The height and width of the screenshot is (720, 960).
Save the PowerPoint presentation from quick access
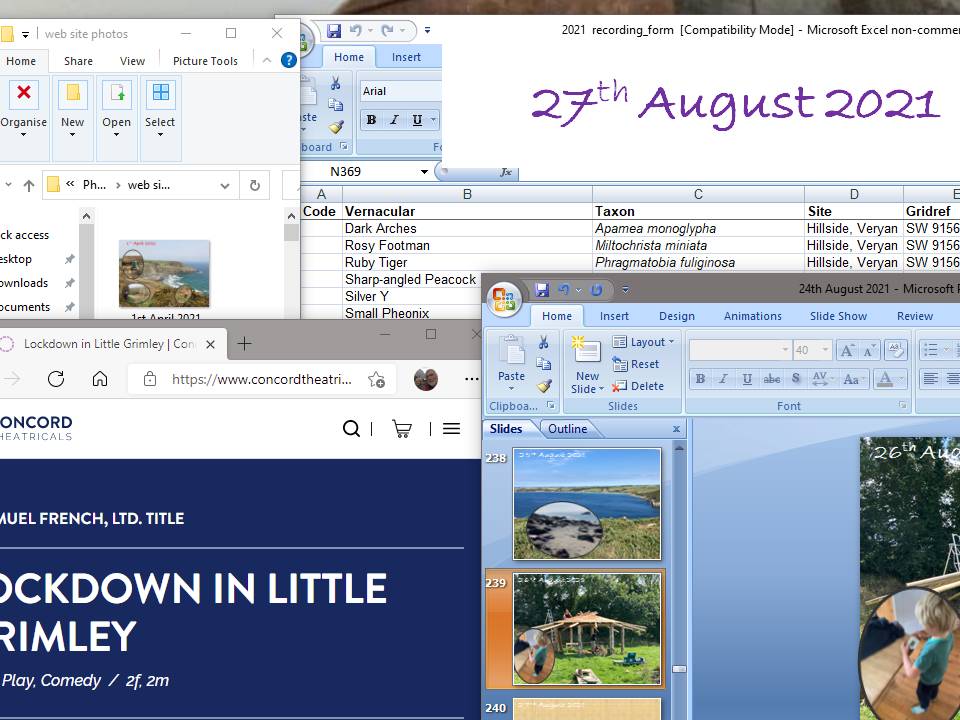click(542, 290)
